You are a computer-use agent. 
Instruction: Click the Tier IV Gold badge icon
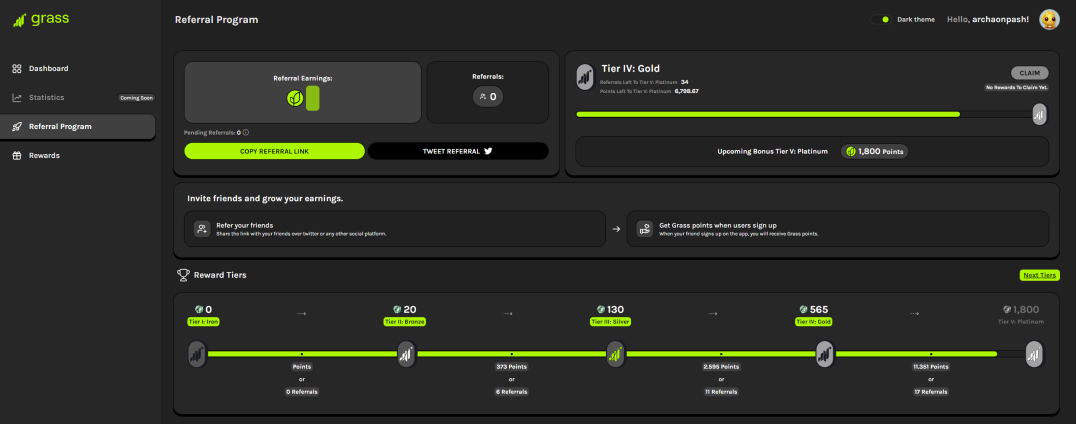(585, 77)
